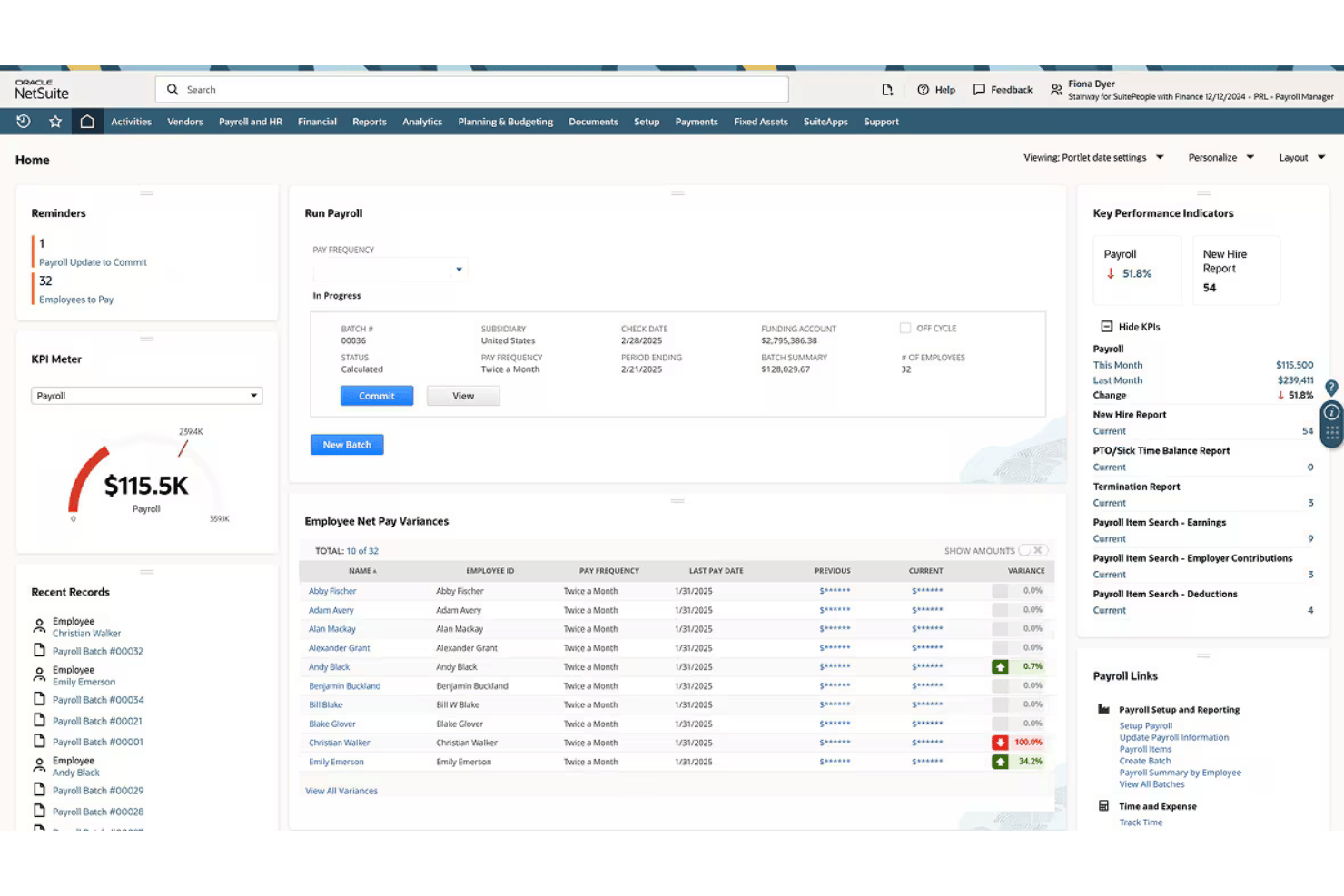The width and height of the screenshot is (1344, 896).
Task: Click document icon beside Payroll Batch #00001
Action: (39, 741)
